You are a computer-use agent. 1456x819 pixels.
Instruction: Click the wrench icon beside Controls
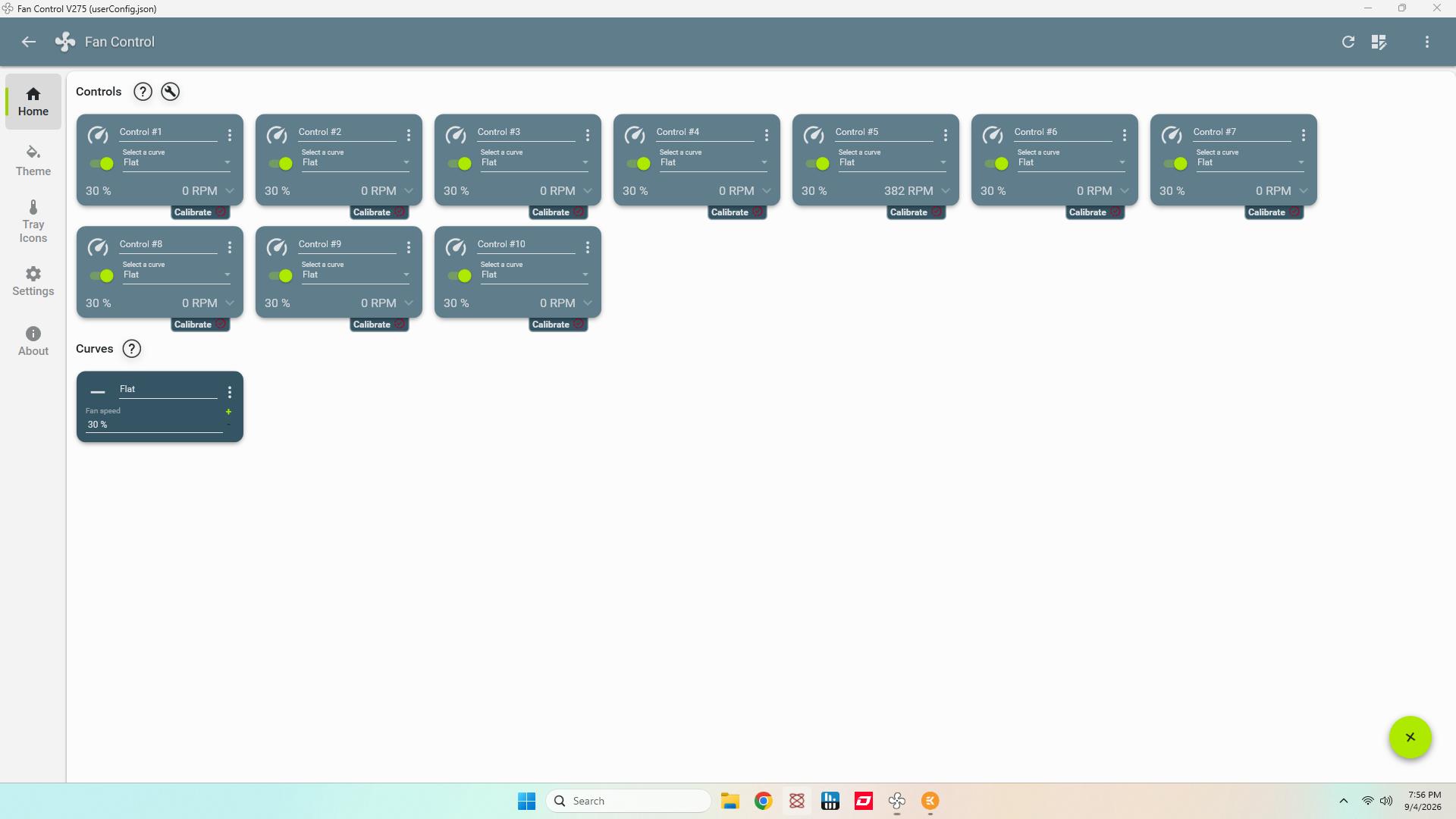pos(170,92)
